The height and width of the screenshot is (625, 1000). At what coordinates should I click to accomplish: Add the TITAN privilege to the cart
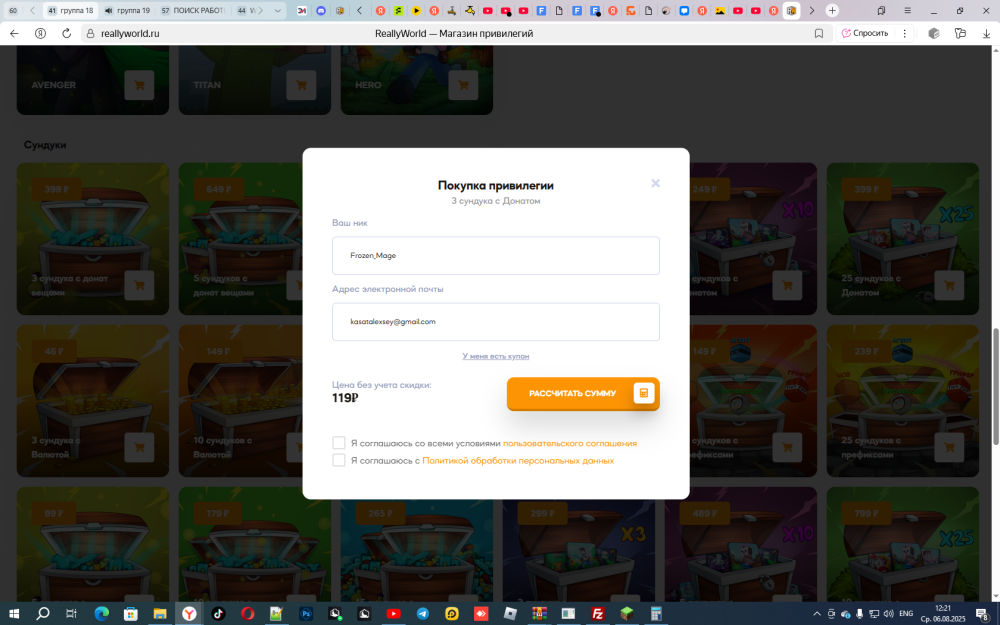click(301, 85)
